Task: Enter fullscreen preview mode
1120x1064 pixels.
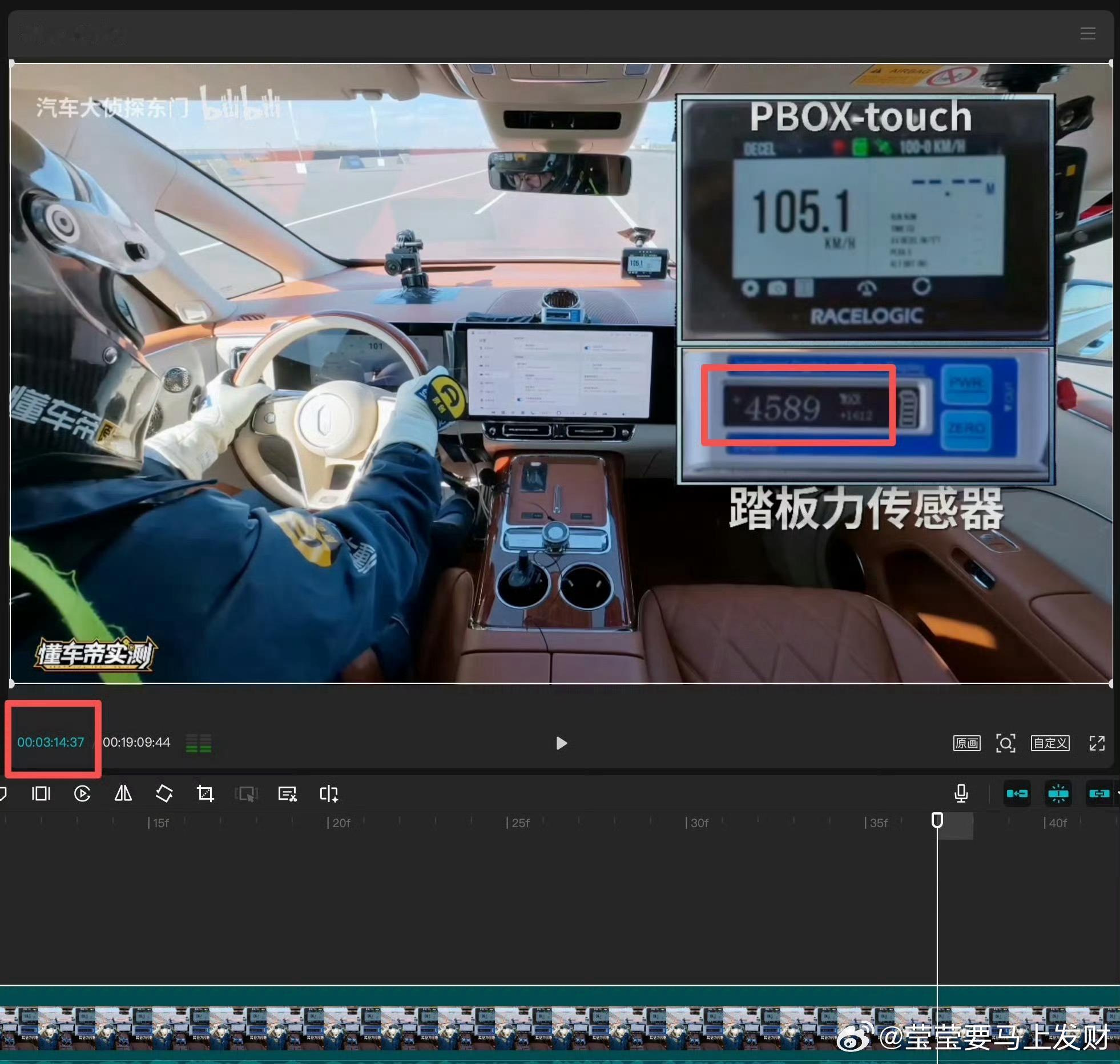Action: (1097, 743)
